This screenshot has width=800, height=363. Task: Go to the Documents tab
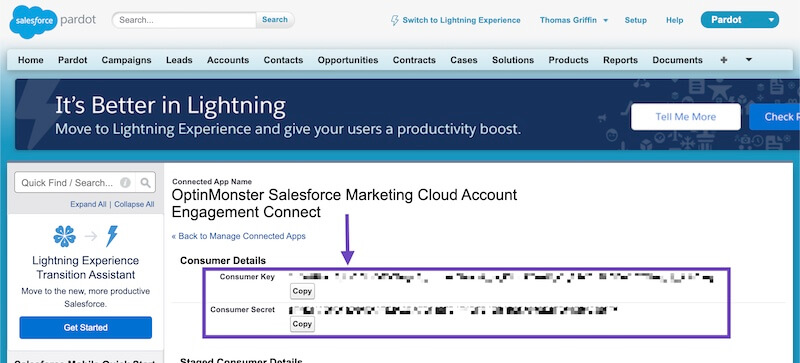click(x=678, y=60)
